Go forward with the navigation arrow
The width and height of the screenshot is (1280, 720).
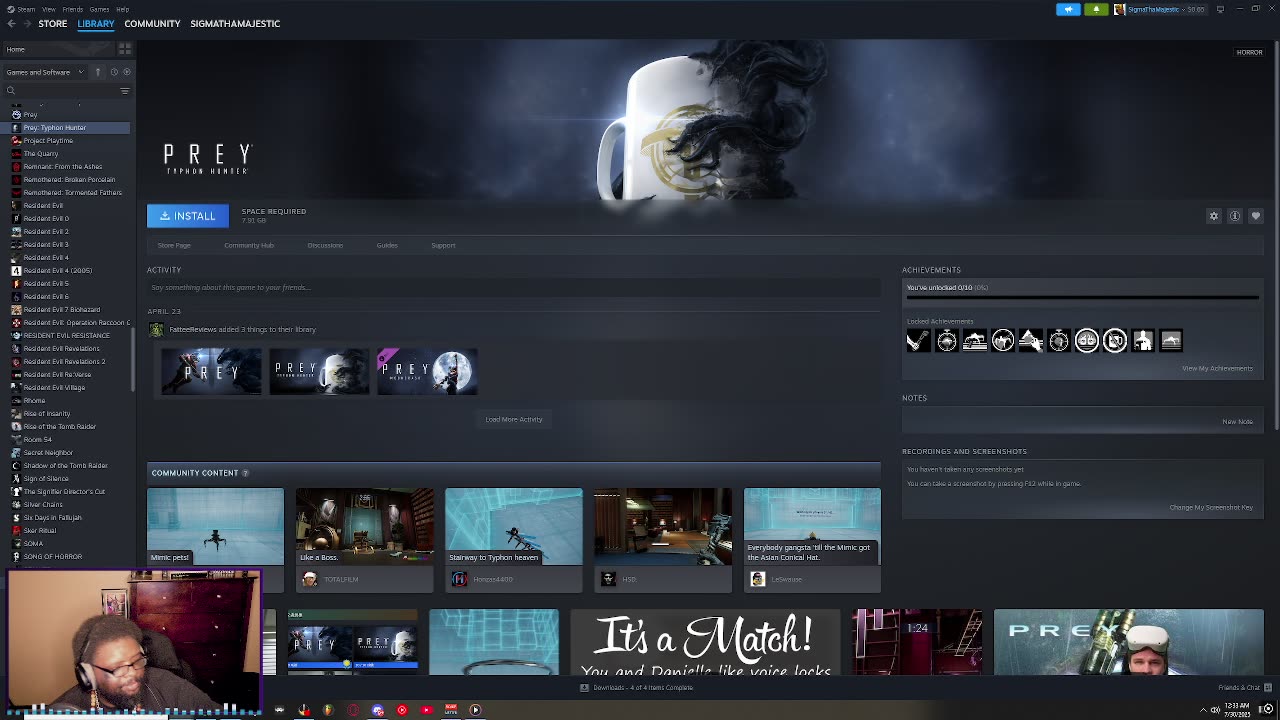[x=27, y=23]
